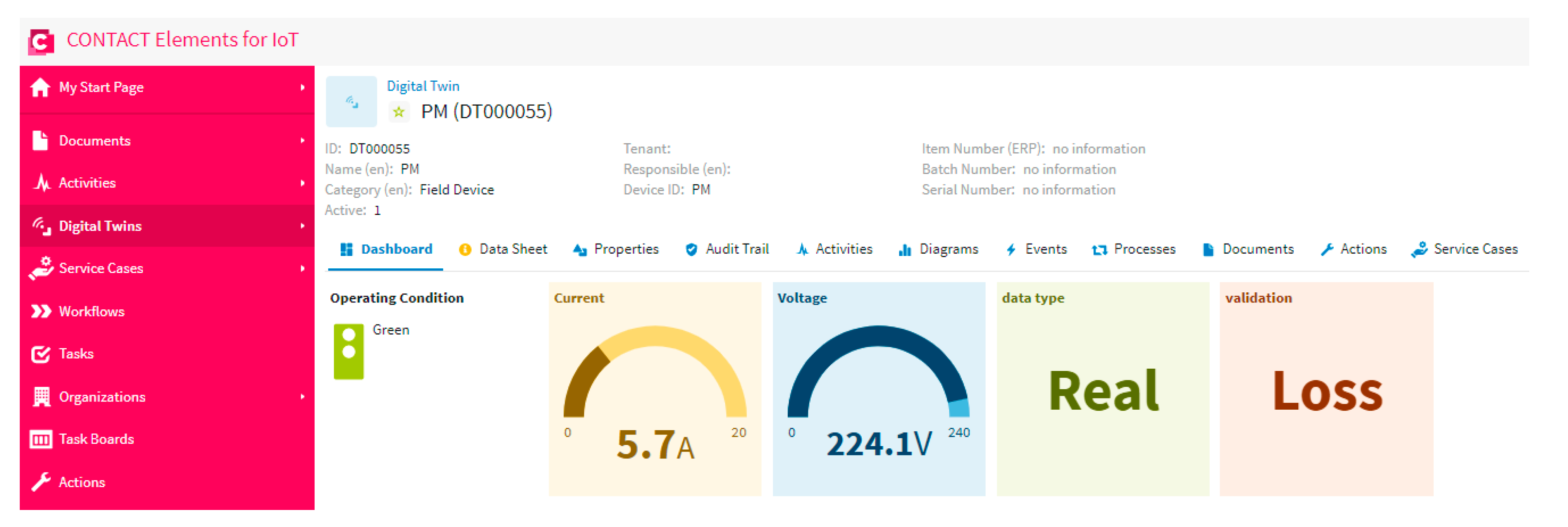Screen dimensions: 1568x527
Task: Click the Digital Twin breadcrumb link
Action: pyautogui.click(x=423, y=86)
